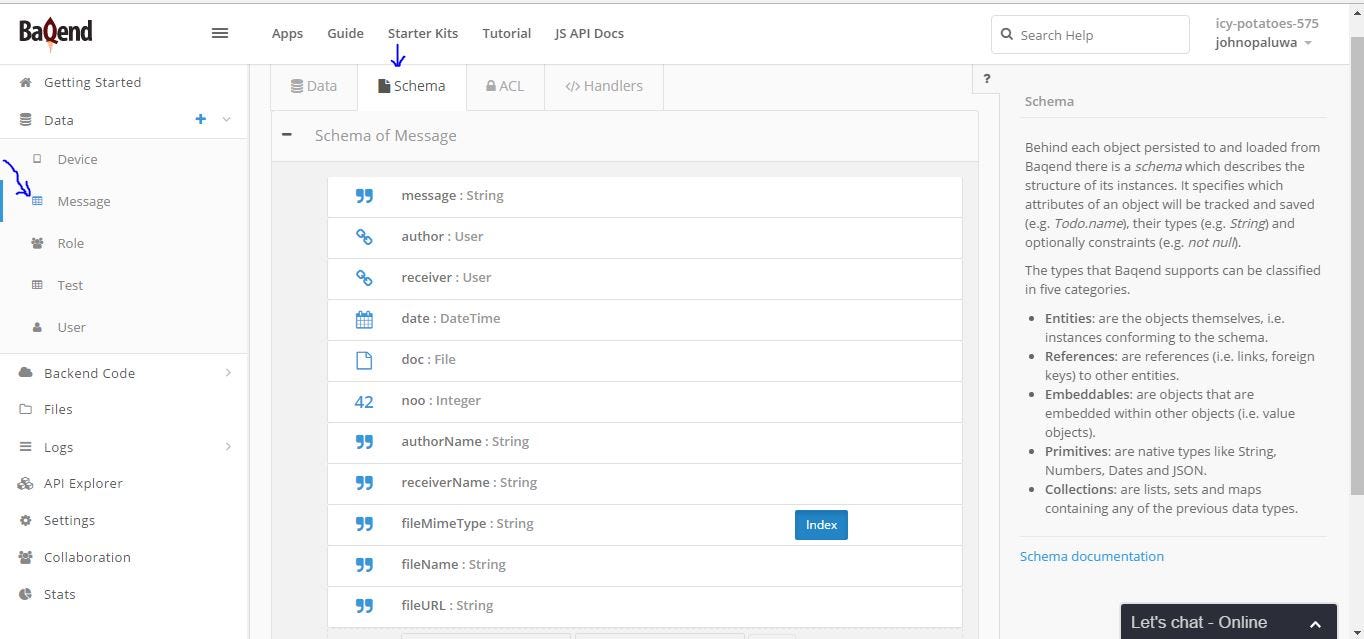
Task: Open the johnopaluwa account dropdown
Action: click(1263, 42)
